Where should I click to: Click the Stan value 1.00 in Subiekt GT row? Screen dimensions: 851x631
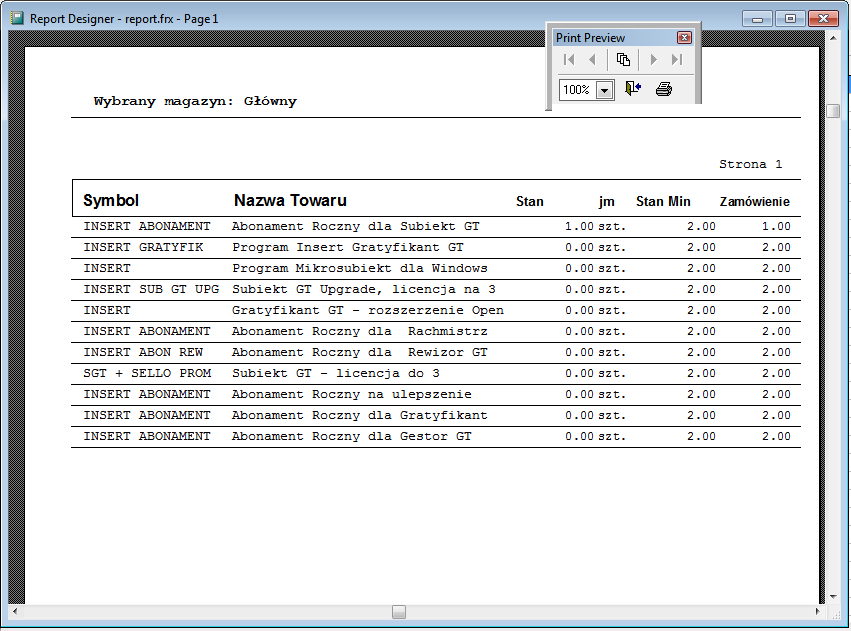click(x=579, y=226)
